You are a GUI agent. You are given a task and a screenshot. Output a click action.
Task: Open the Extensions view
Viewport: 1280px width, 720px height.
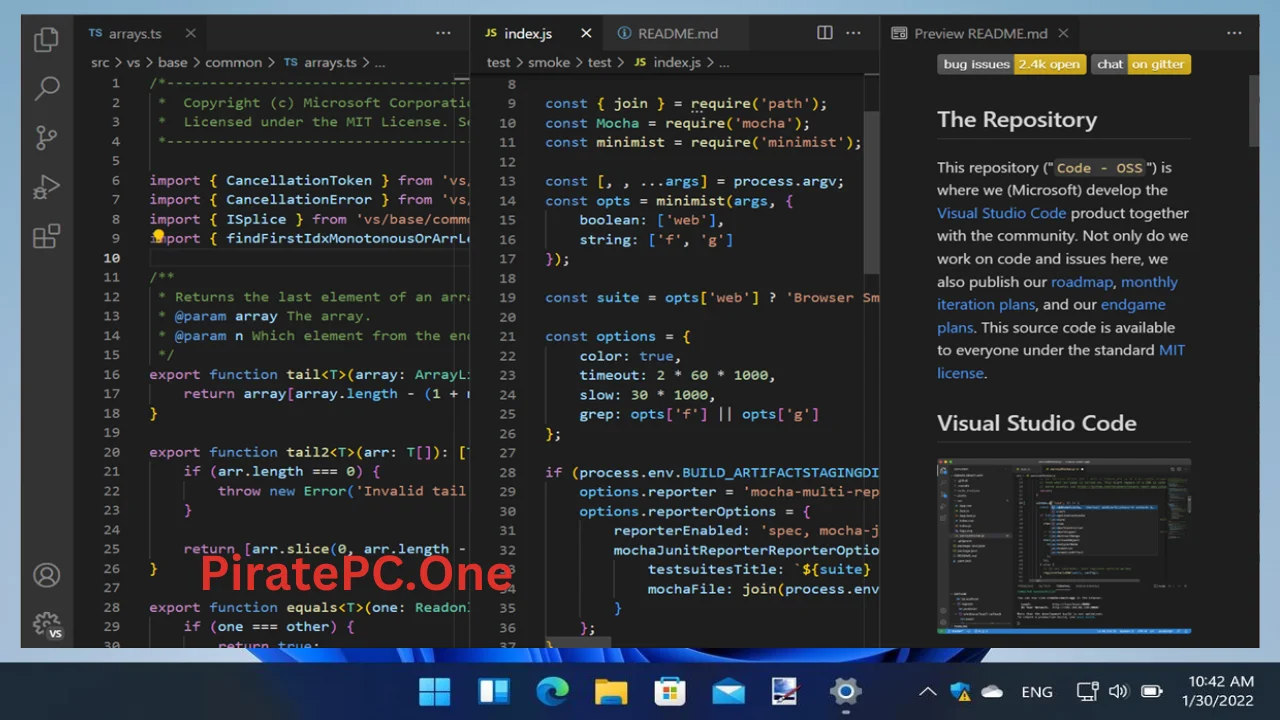point(46,237)
